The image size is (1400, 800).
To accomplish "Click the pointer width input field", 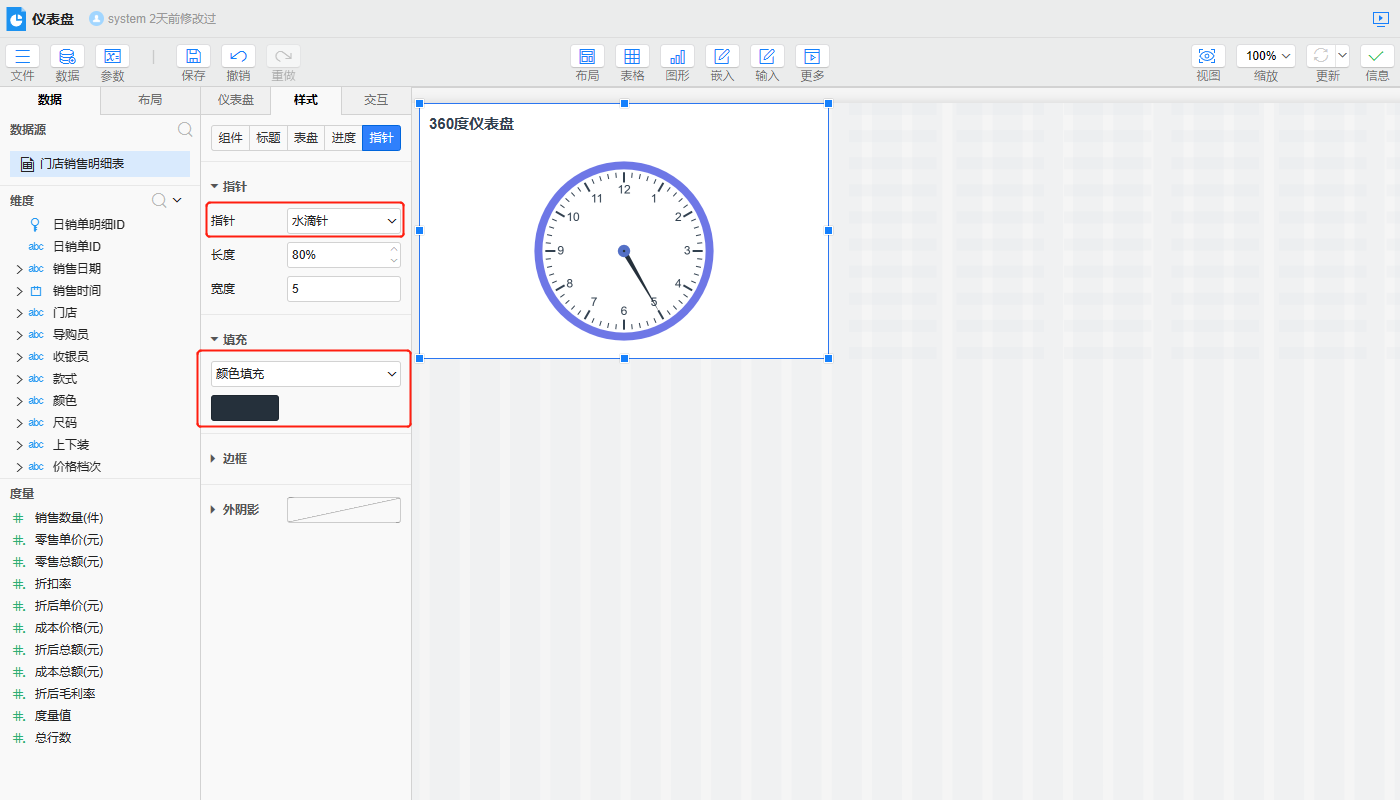I will pos(343,289).
